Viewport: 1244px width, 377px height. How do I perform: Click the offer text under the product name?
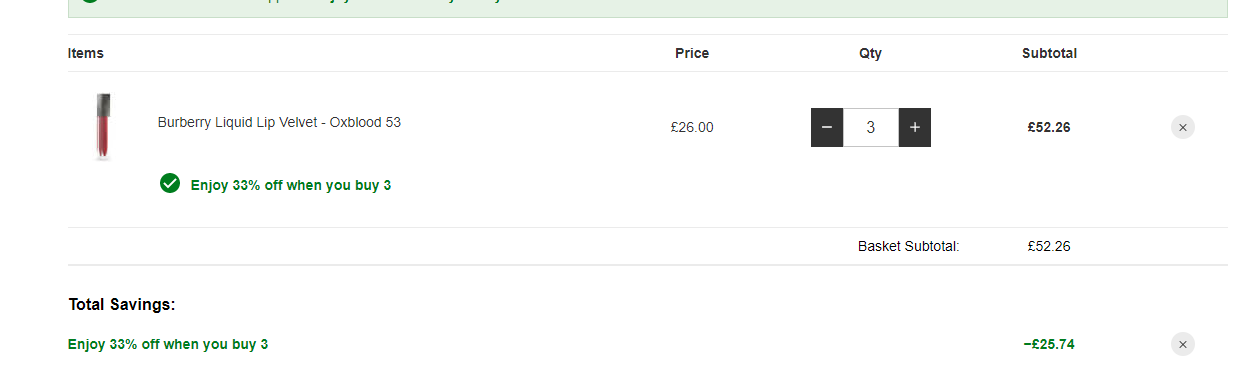(x=291, y=185)
